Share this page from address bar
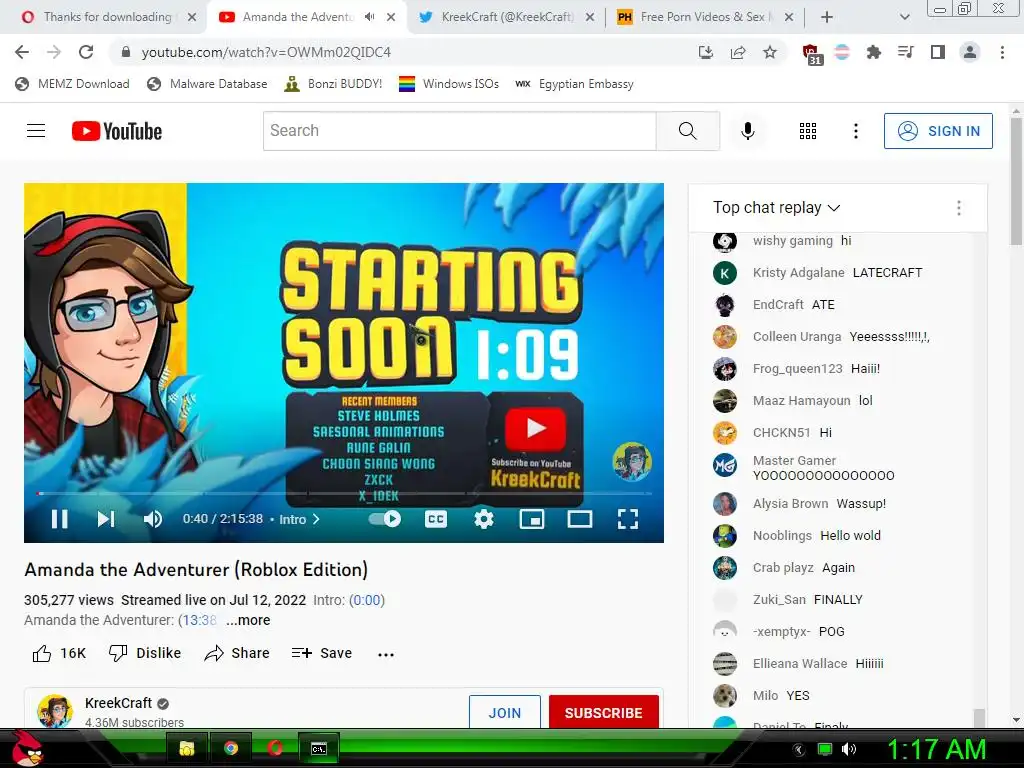 [x=738, y=52]
